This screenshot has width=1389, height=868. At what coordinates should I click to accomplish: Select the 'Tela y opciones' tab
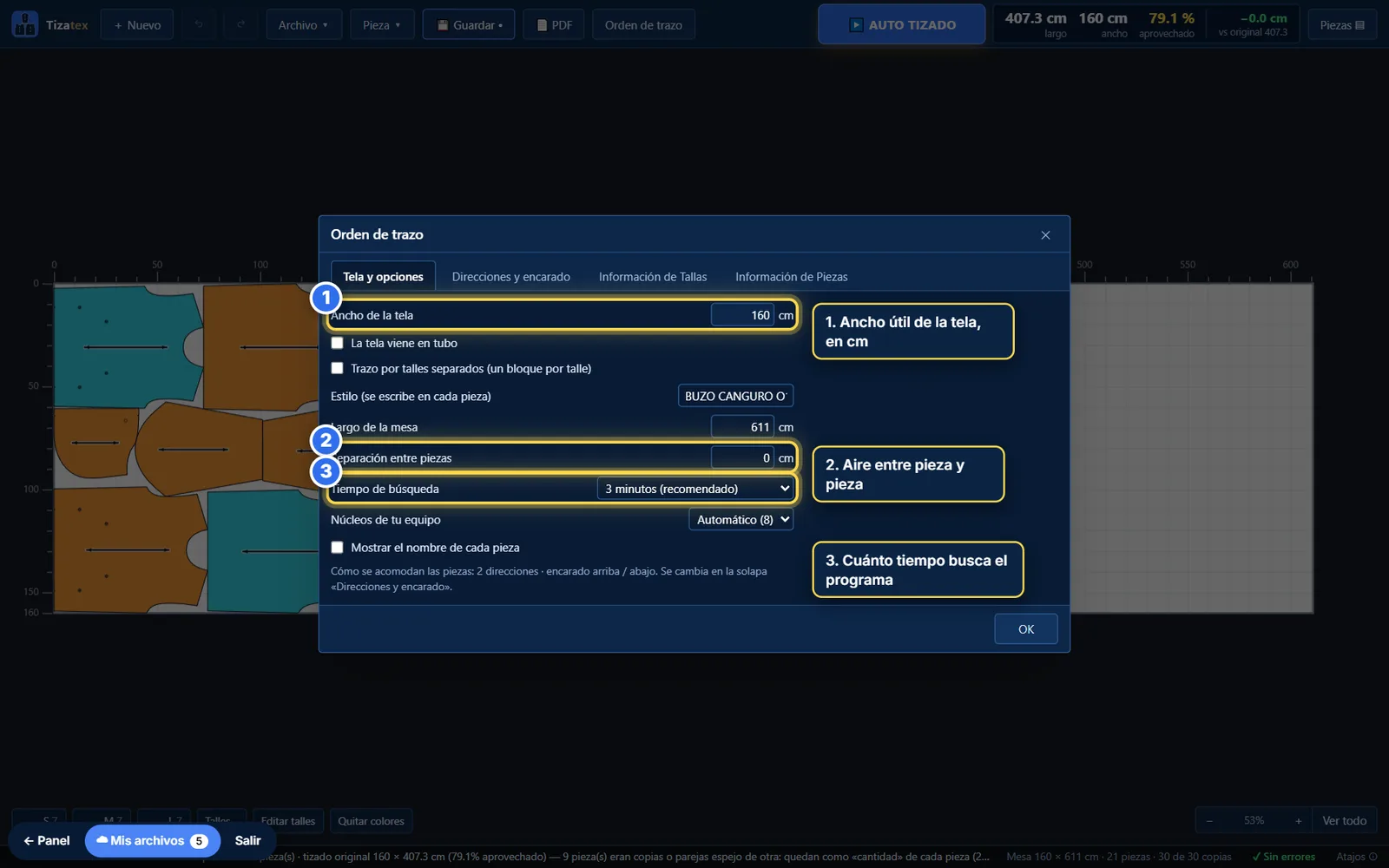coord(383,277)
